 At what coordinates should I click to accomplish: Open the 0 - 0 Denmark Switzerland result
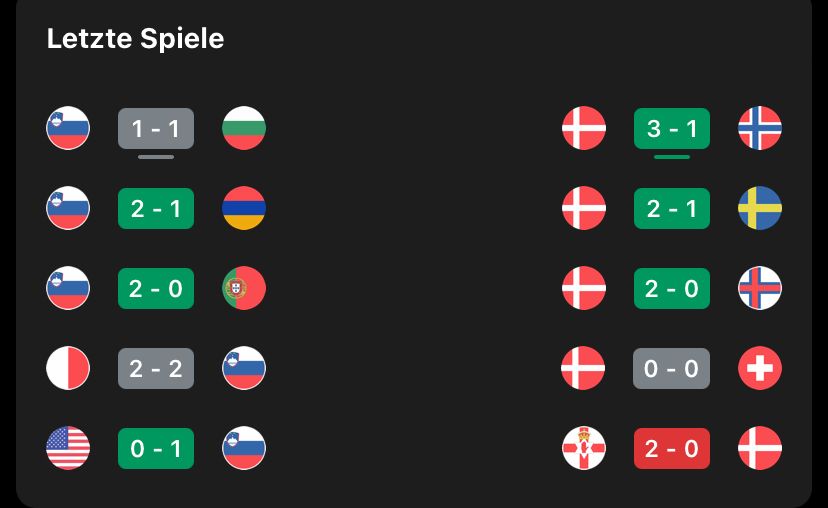click(x=672, y=368)
